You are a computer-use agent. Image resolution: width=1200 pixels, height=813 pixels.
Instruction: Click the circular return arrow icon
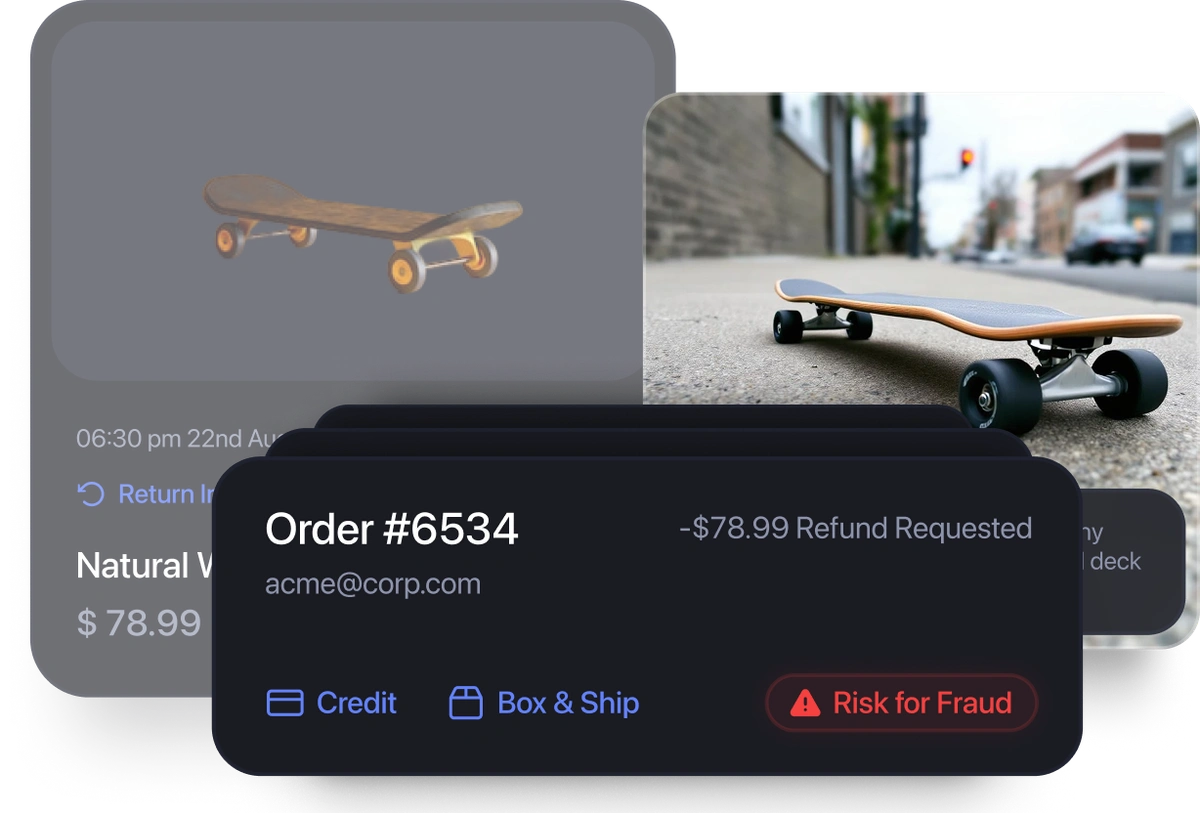click(91, 494)
